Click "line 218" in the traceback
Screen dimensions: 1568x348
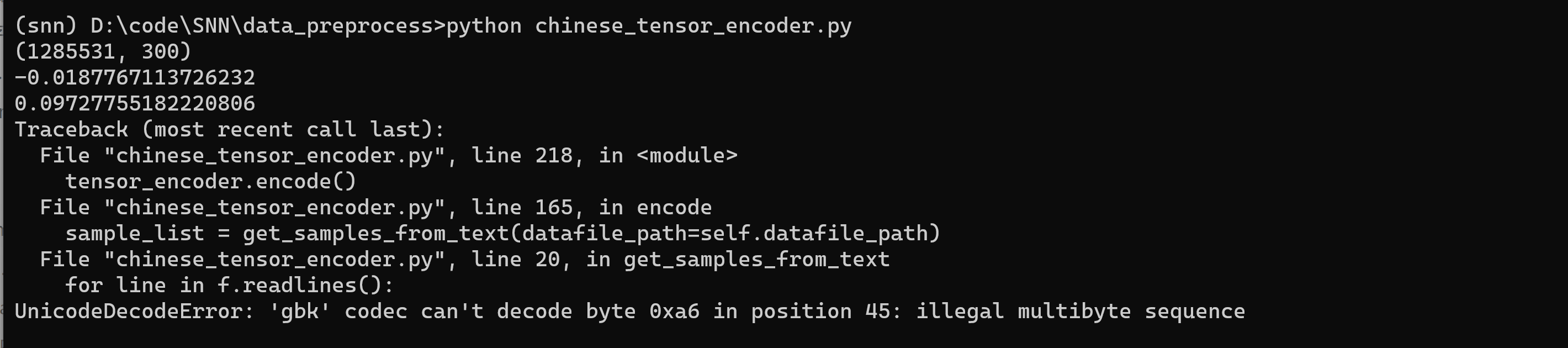click(522, 156)
